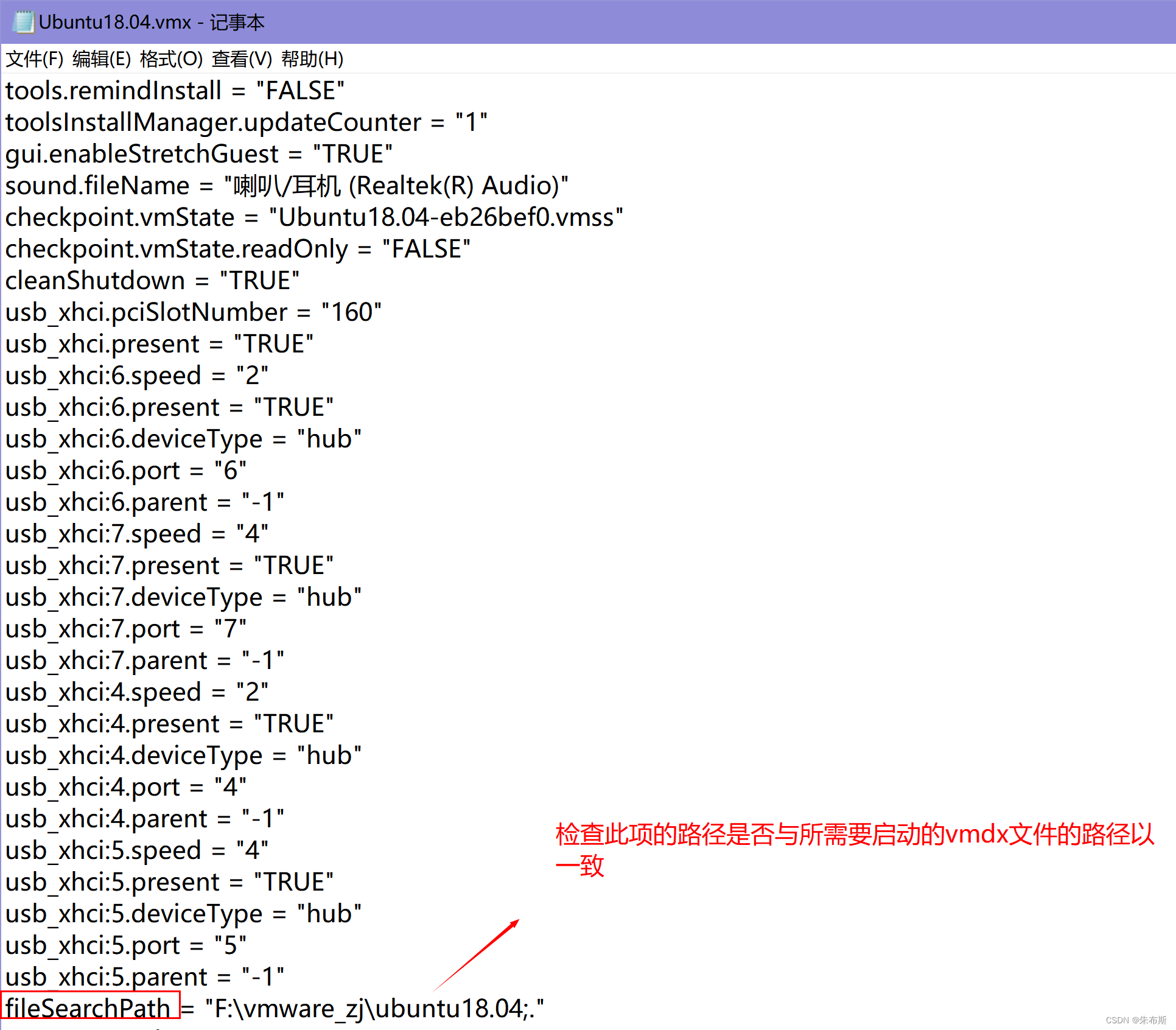The width and height of the screenshot is (1176, 1030).
Task: Click the fileSearchPath key in red box
Action: click(x=89, y=1007)
